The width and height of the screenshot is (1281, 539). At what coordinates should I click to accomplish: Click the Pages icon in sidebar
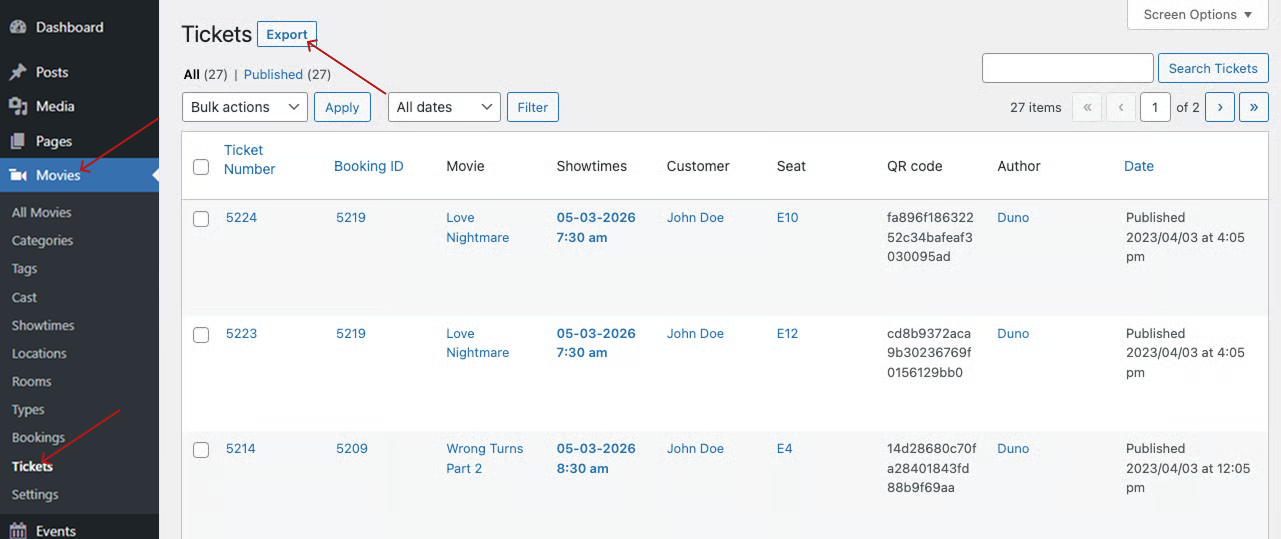pyautogui.click(x=18, y=141)
